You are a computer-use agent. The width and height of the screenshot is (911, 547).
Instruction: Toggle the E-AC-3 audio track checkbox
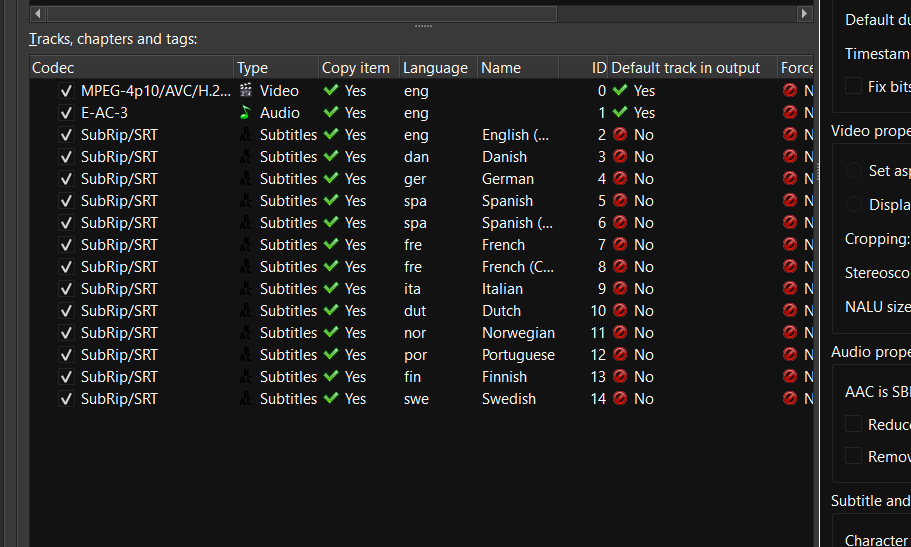click(66, 113)
